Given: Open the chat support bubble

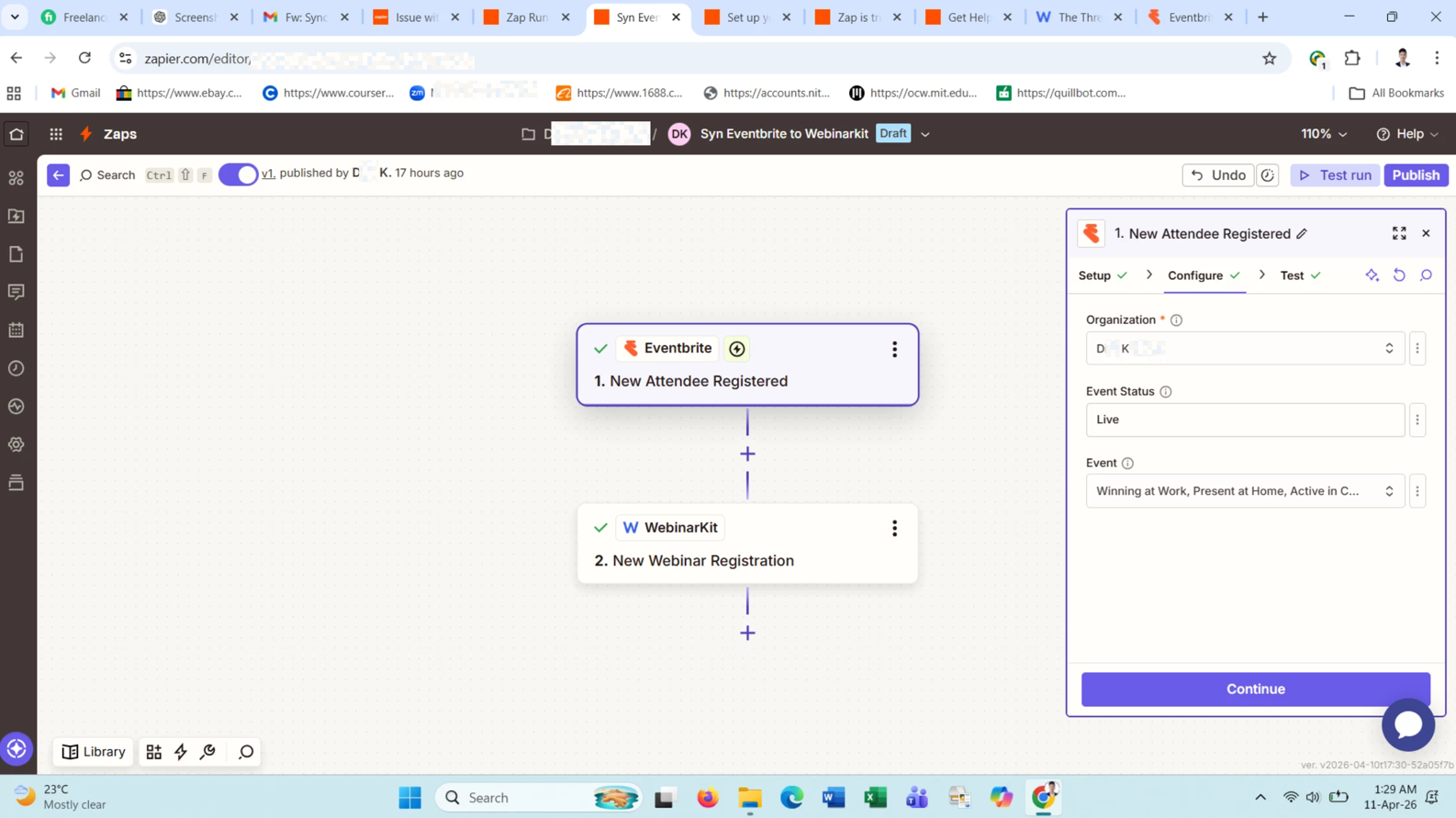Looking at the screenshot, I should coord(1407,724).
